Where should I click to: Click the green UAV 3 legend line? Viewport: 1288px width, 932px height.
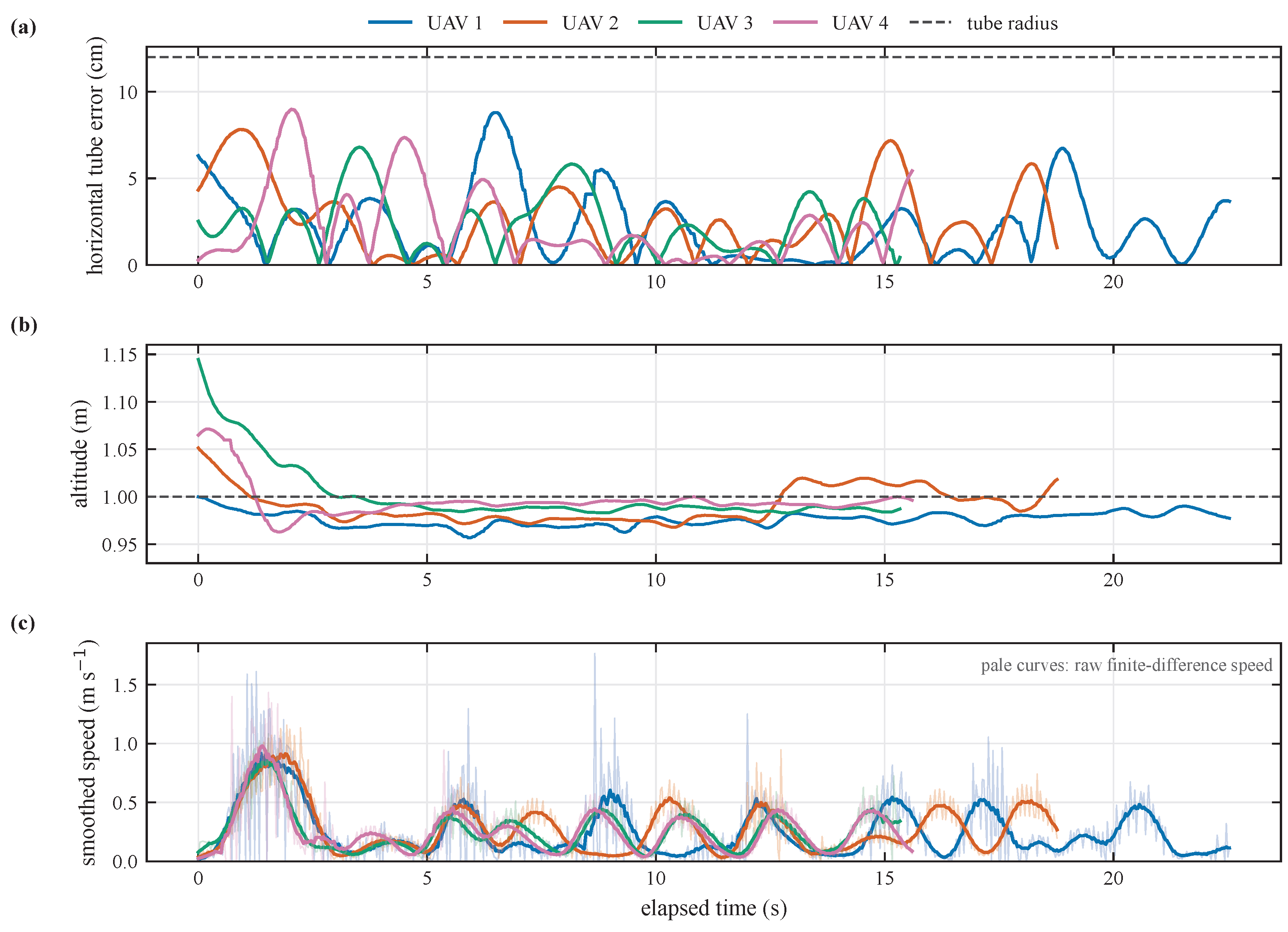tap(660, 22)
